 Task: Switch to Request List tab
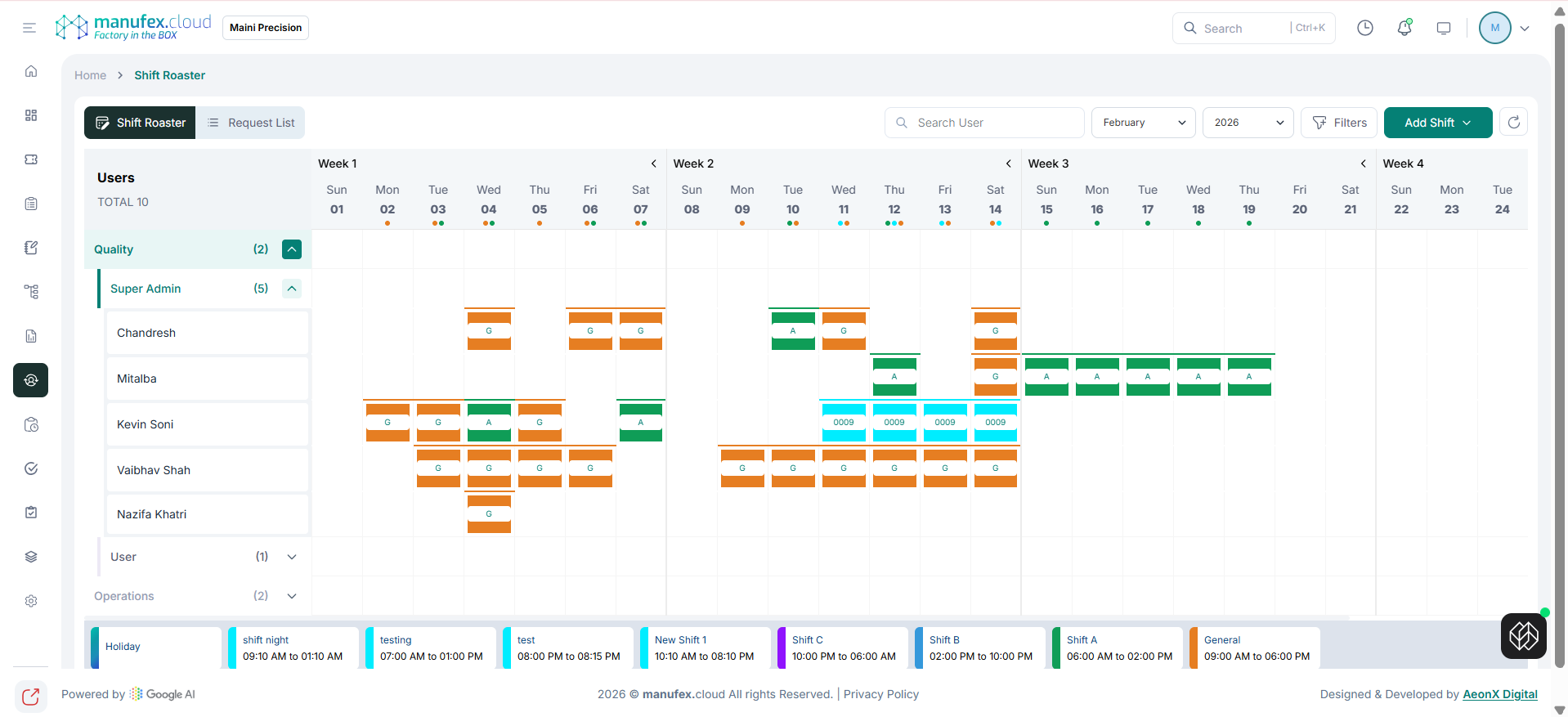point(250,123)
